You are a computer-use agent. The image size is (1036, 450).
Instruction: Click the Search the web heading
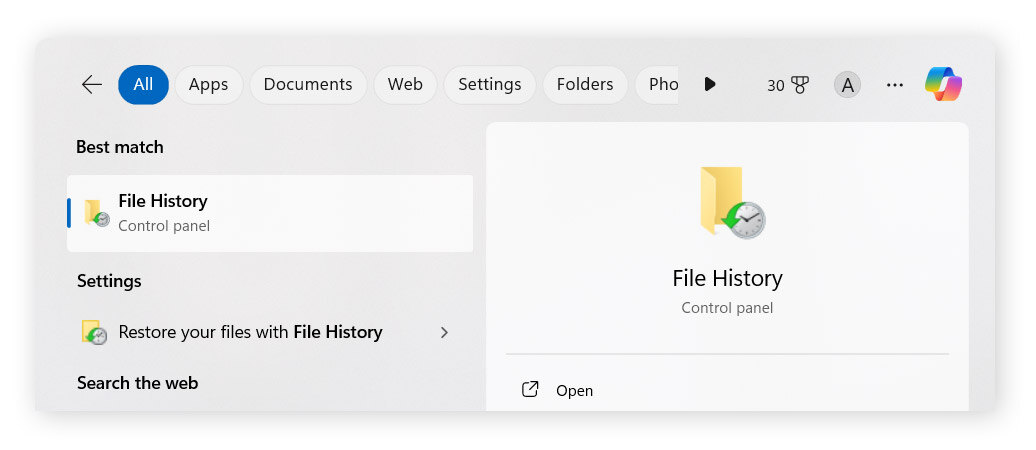point(137,383)
